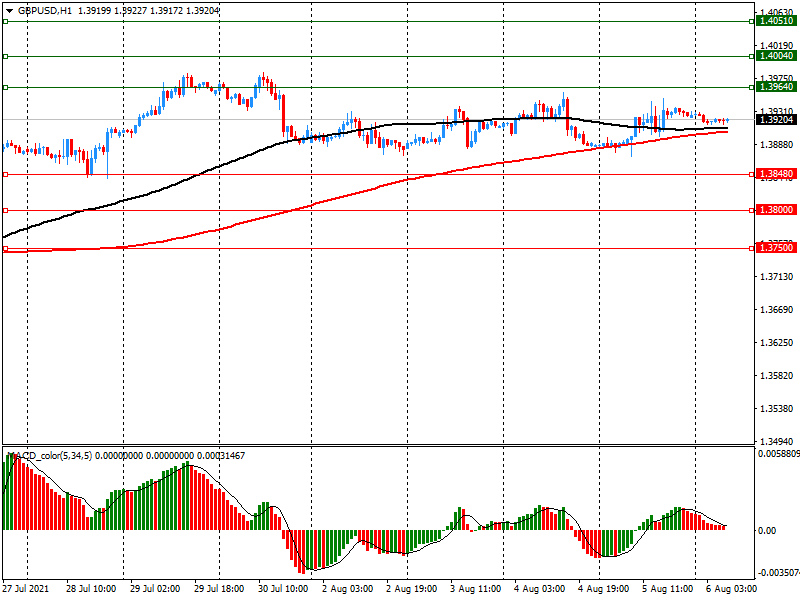Screen dimensions: 800x600
Task: Click the 6 Aug 03:00 time label
Action: (732, 589)
